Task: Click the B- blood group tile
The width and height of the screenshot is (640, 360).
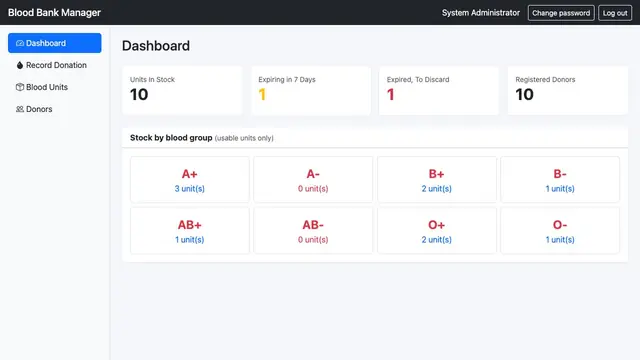Action: 560,180
